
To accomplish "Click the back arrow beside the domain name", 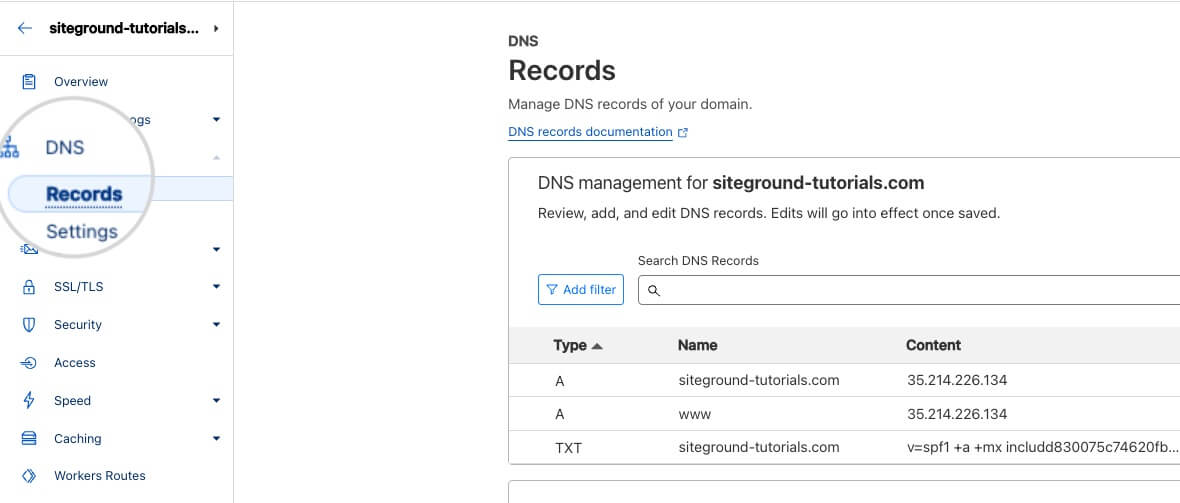I will tap(25, 29).
